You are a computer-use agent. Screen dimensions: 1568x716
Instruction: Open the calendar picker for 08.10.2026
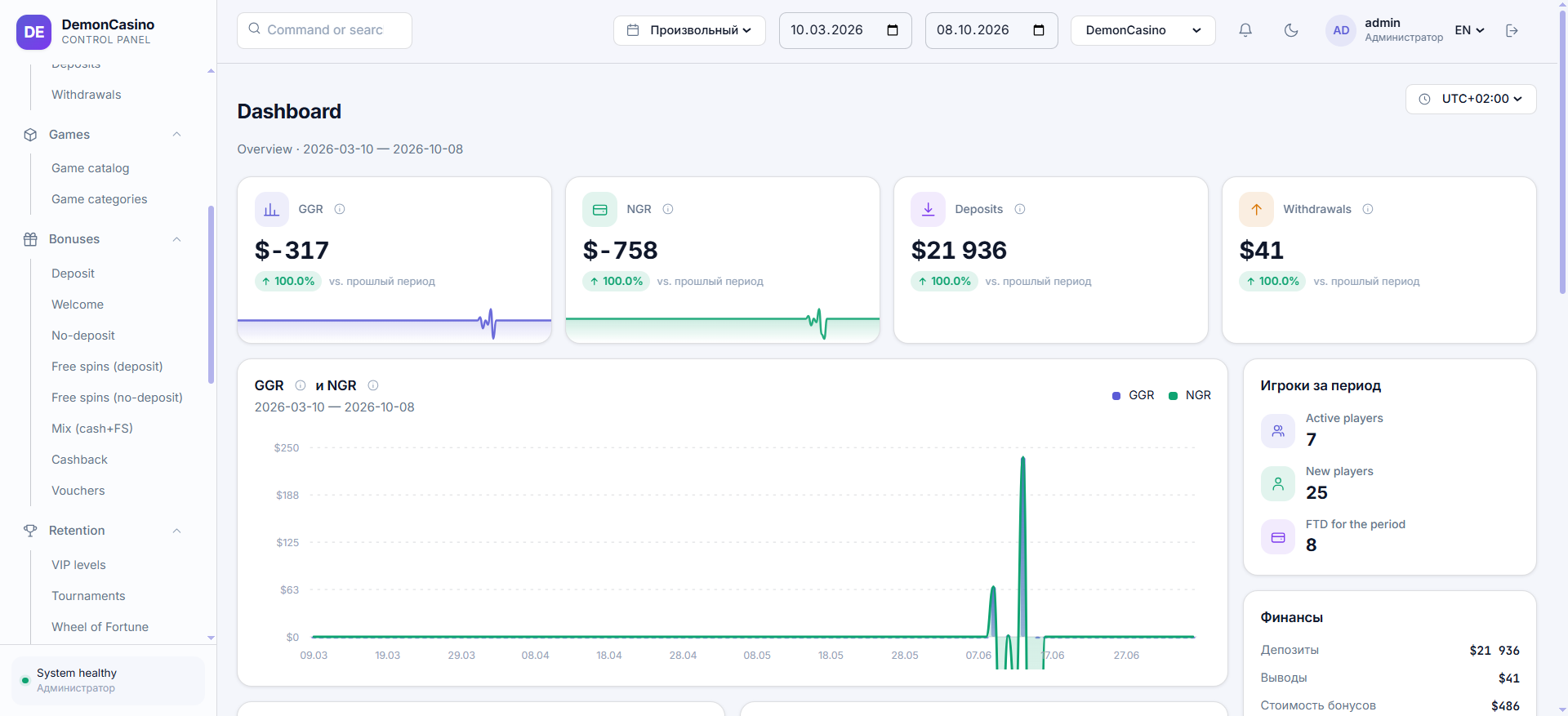coord(1039,30)
